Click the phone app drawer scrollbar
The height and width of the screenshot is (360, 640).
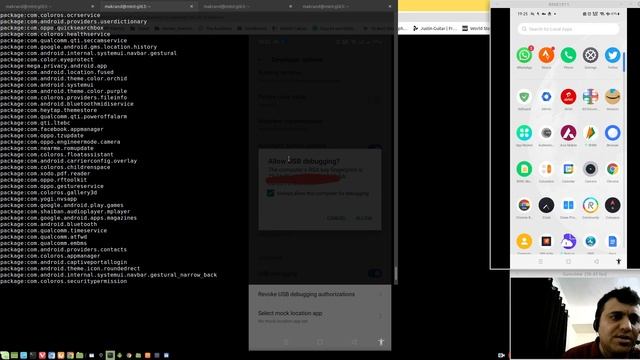coord(624,62)
